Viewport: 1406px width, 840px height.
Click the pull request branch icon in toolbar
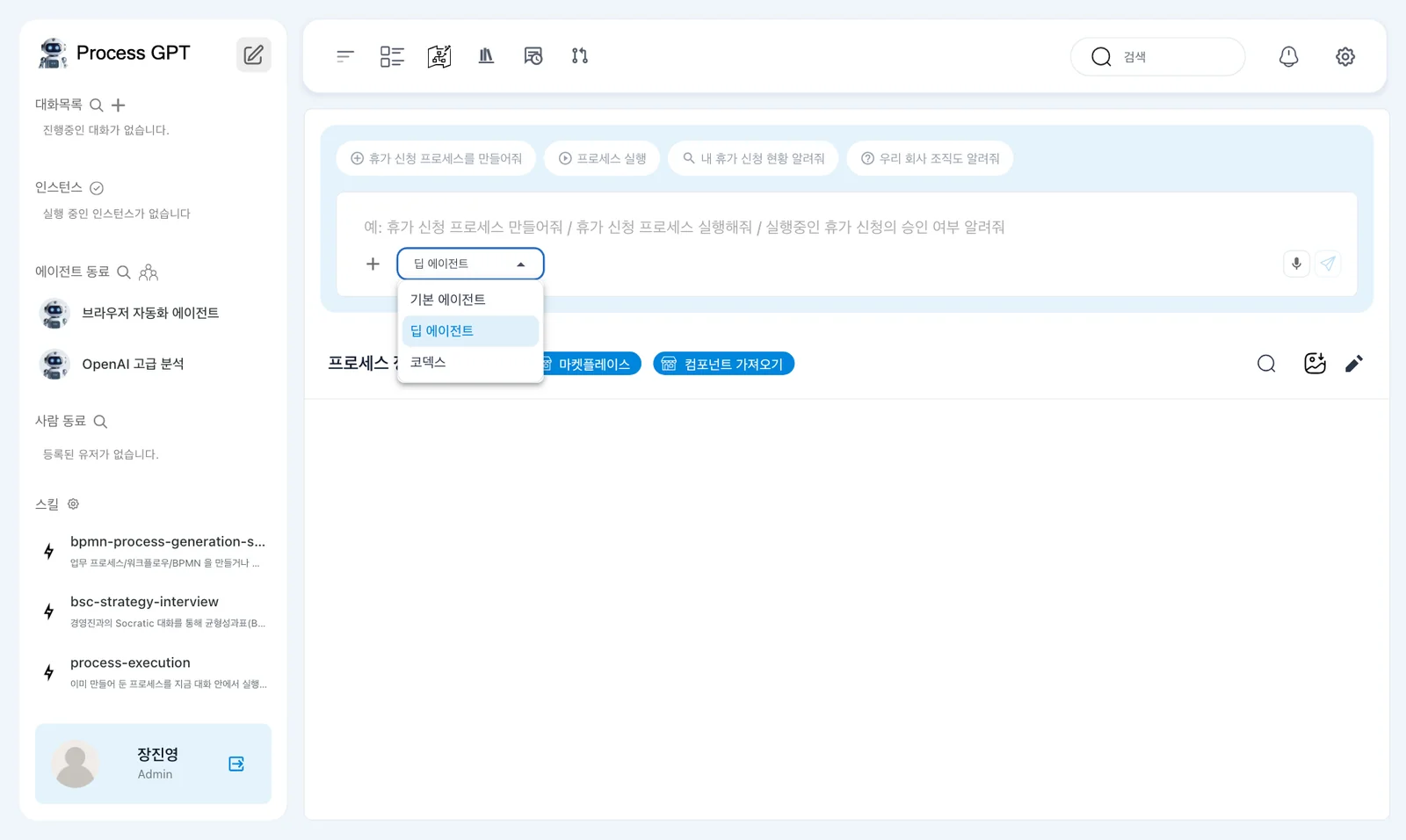tap(580, 56)
